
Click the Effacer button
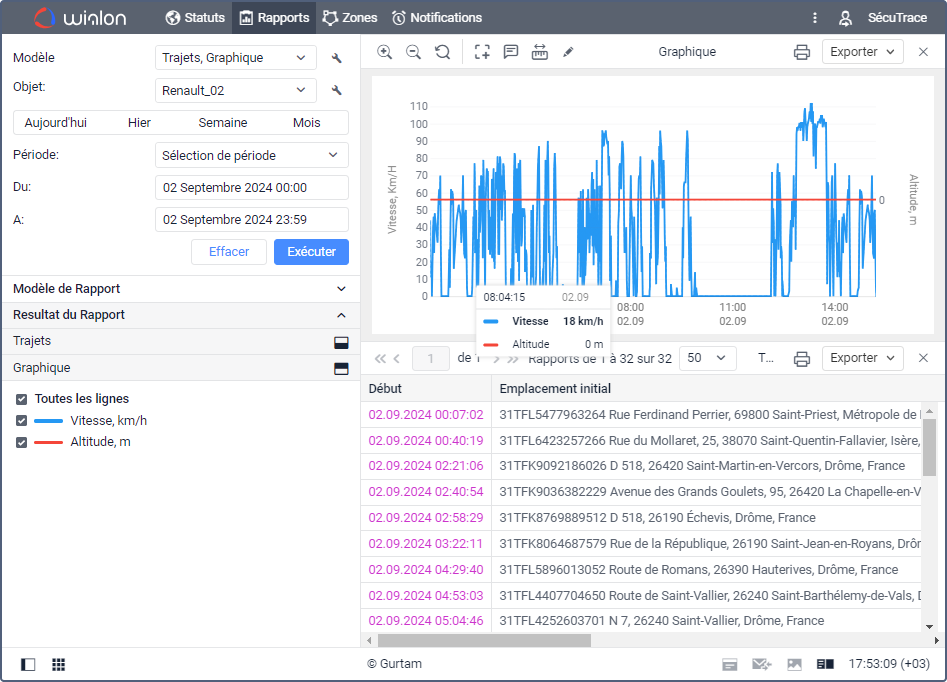(229, 252)
